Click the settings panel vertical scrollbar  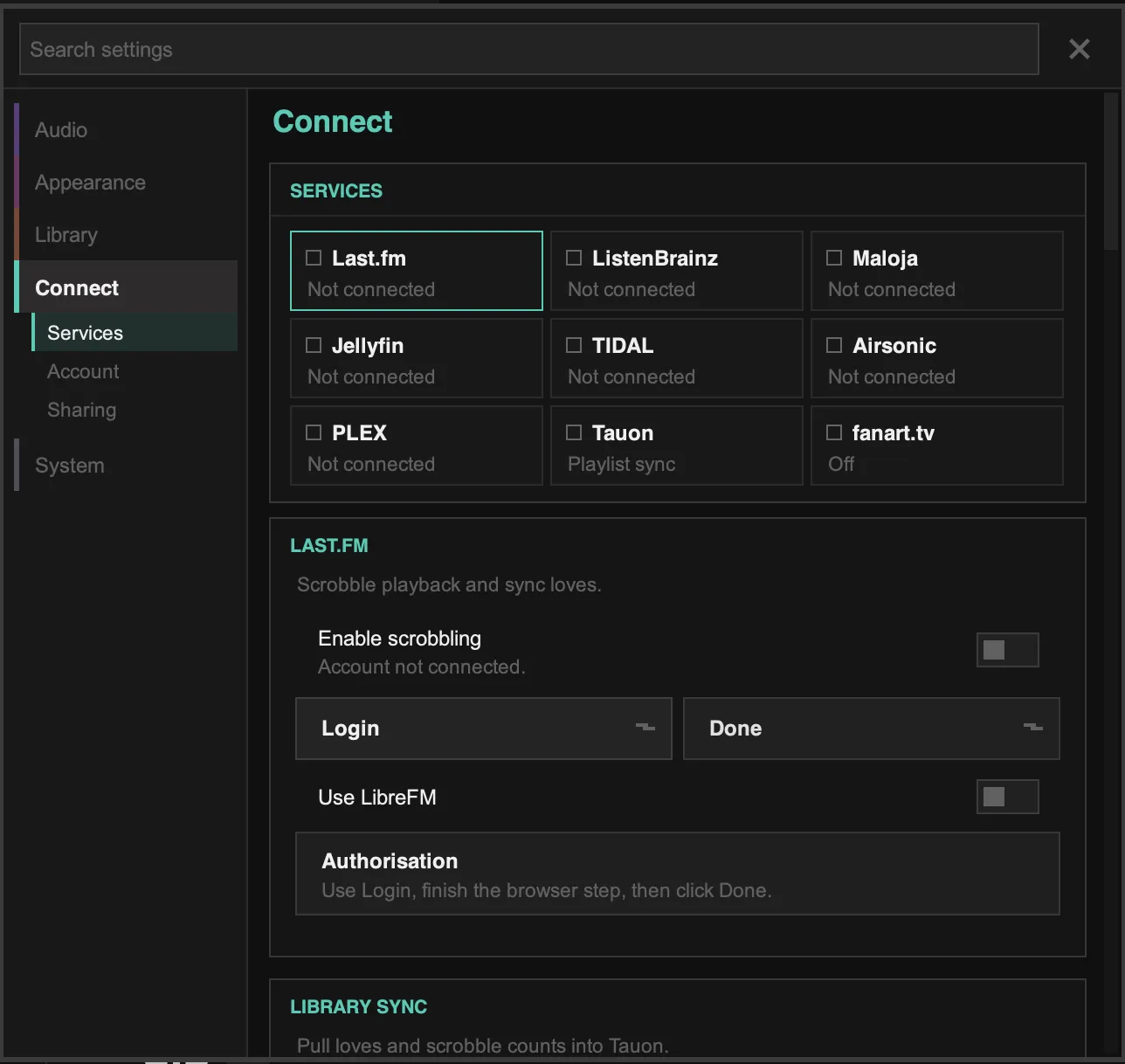click(x=1111, y=170)
